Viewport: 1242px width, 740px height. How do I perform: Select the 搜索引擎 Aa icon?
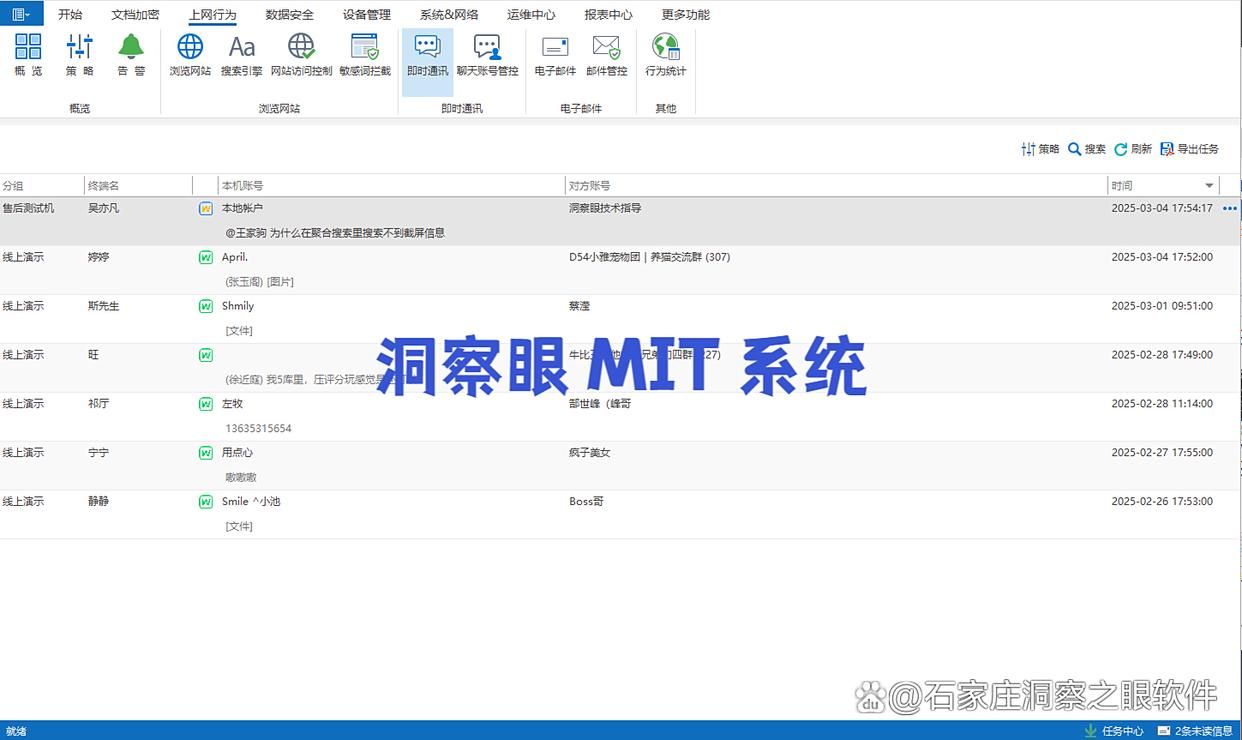[x=242, y=55]
